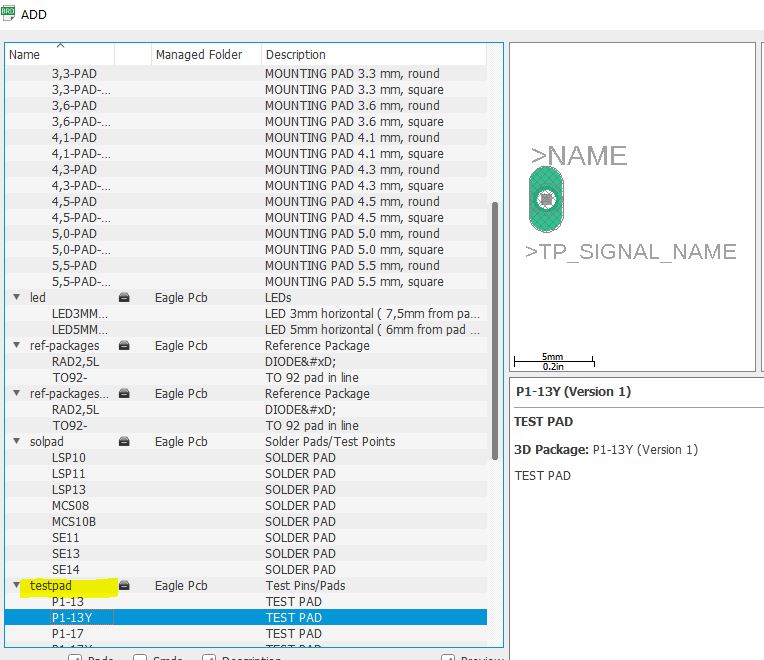Sort by the Managed Folder column header

coord(199,55)
